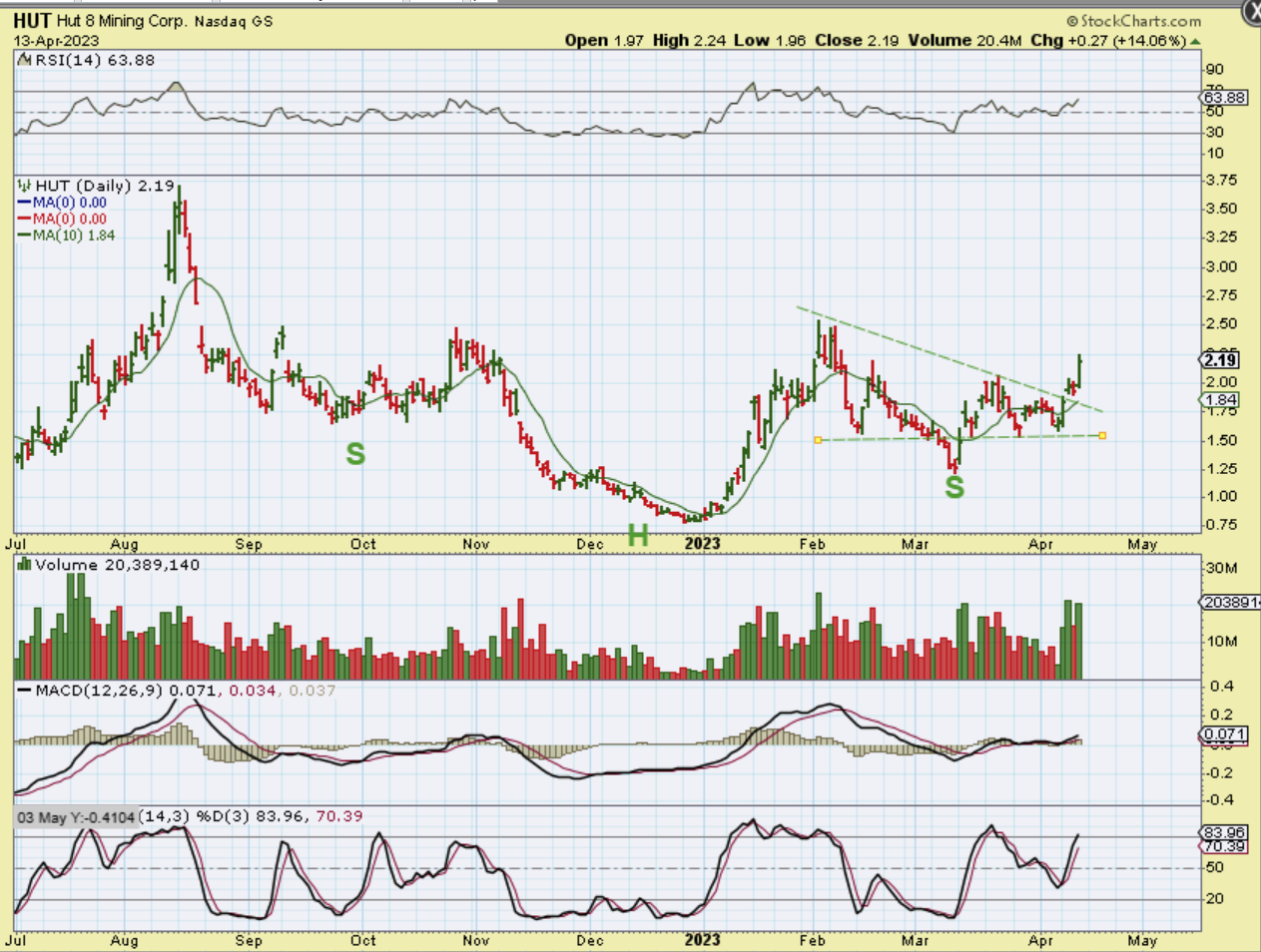This screenshot has width=1261, height=952.
Task: Click the right shoulder S annotation near March
Action: pyautogui.click(x=954, y=487)
